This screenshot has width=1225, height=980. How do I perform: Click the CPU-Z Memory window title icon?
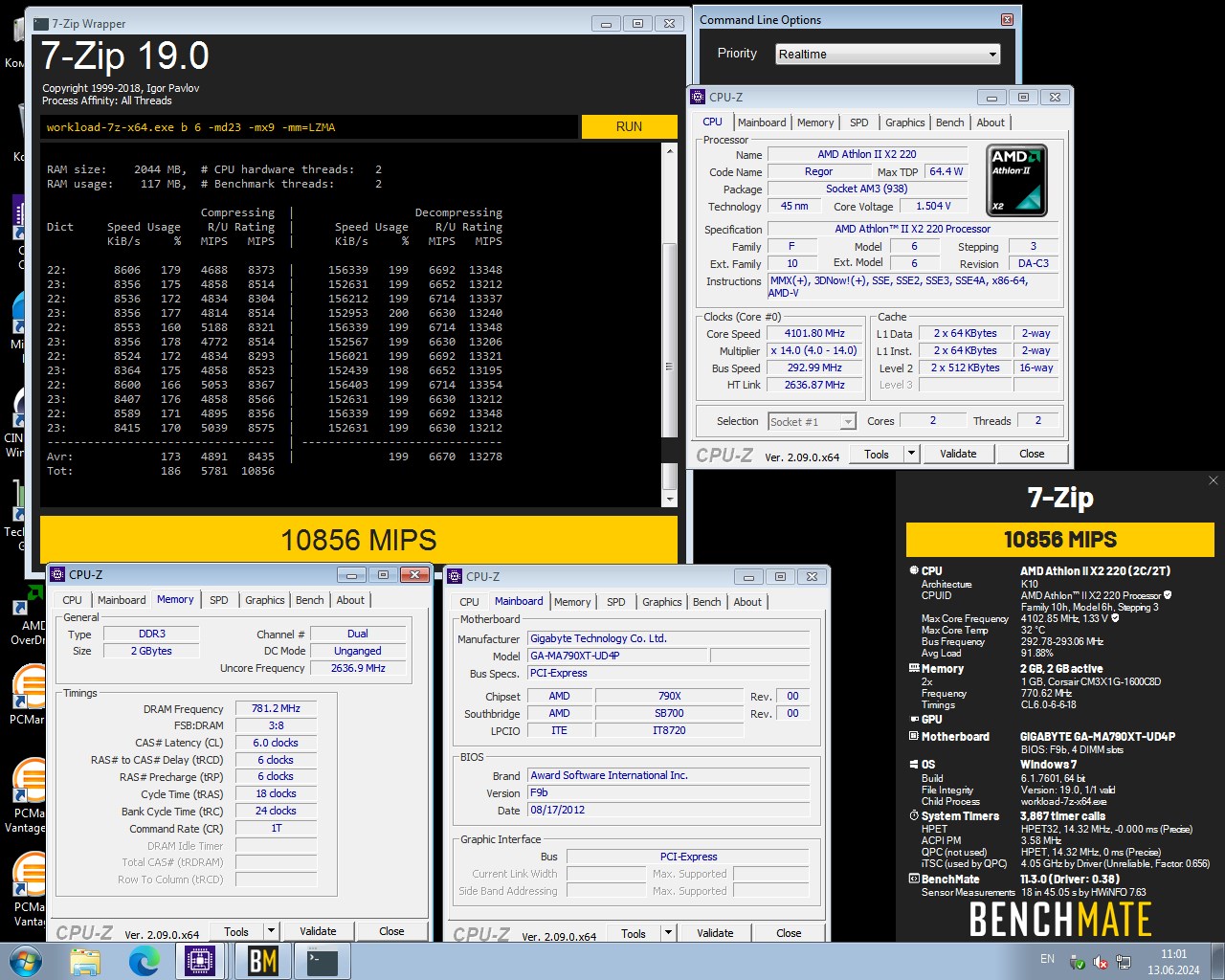click(x=56, y=575)
